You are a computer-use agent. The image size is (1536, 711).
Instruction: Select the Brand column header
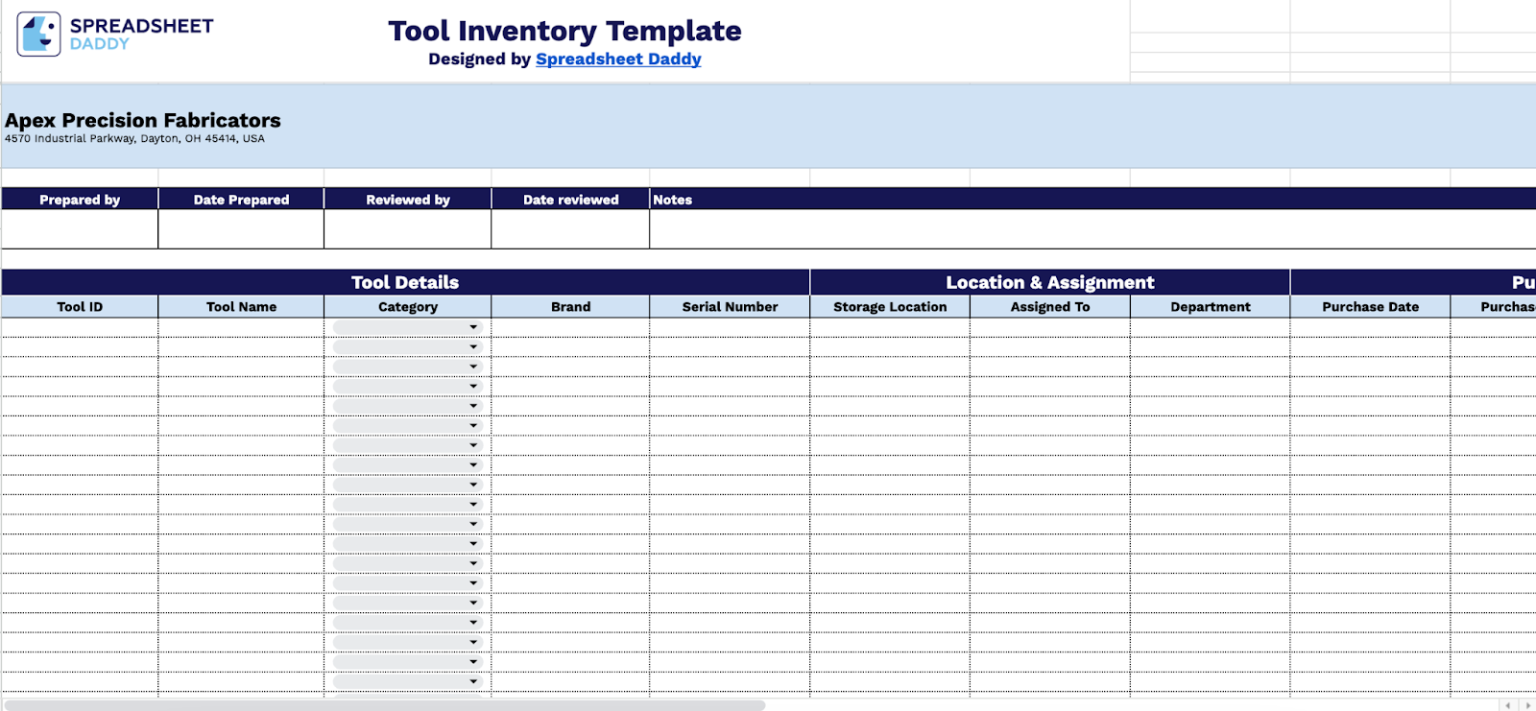tap(570, 307)
